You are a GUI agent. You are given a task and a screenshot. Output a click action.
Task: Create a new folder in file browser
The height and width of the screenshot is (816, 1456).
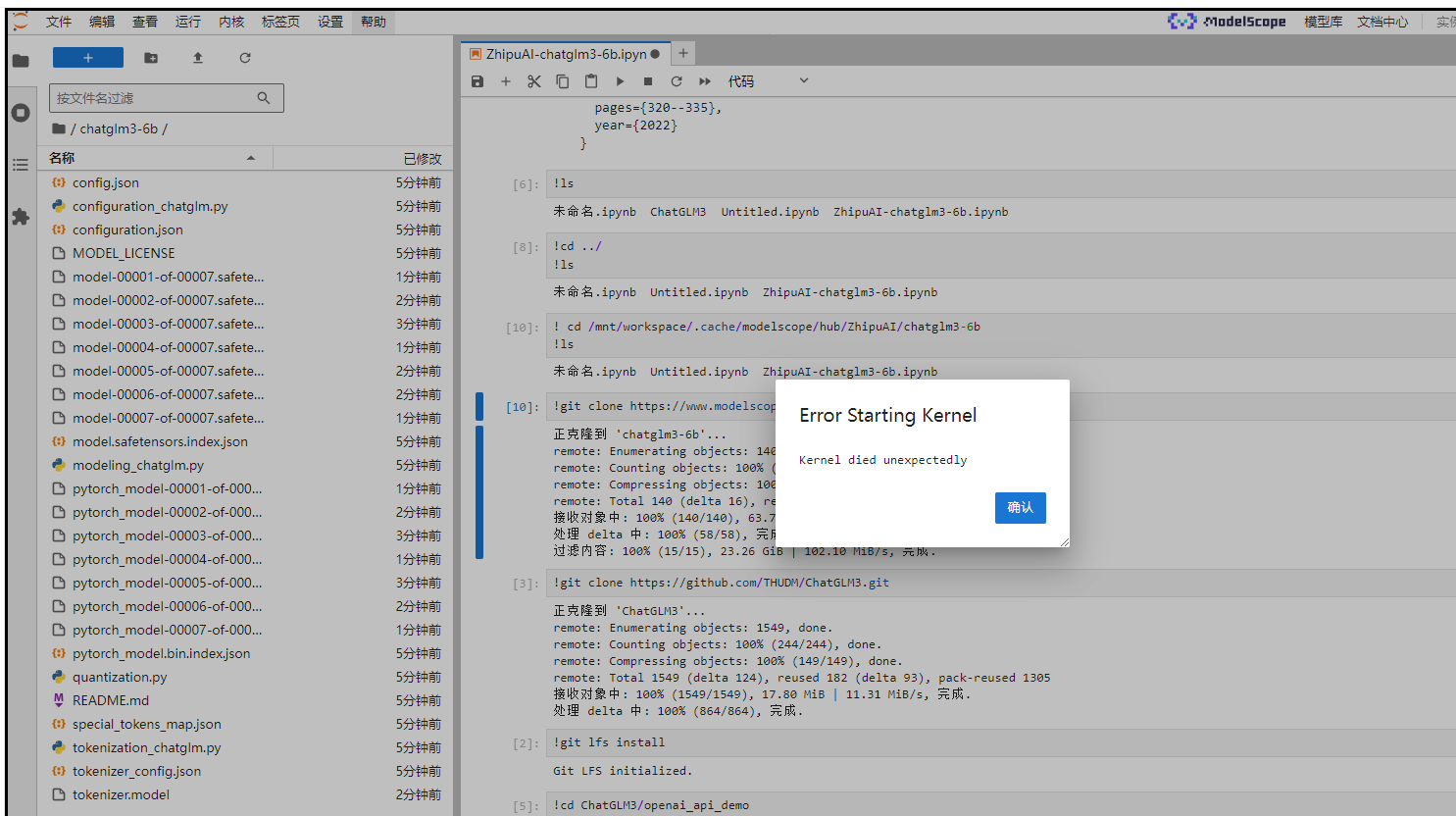[151, 58]
